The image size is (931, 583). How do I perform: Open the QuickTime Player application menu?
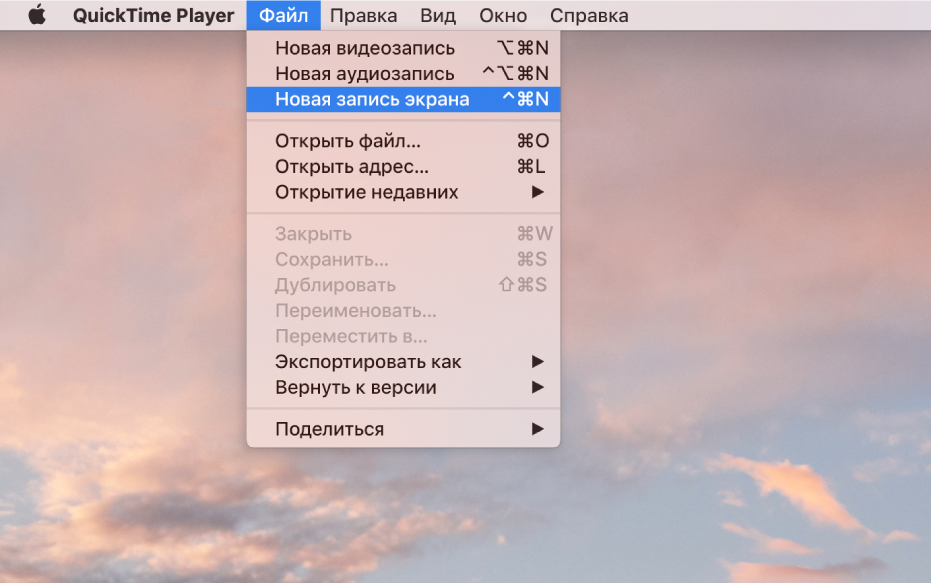pos(153,15)
